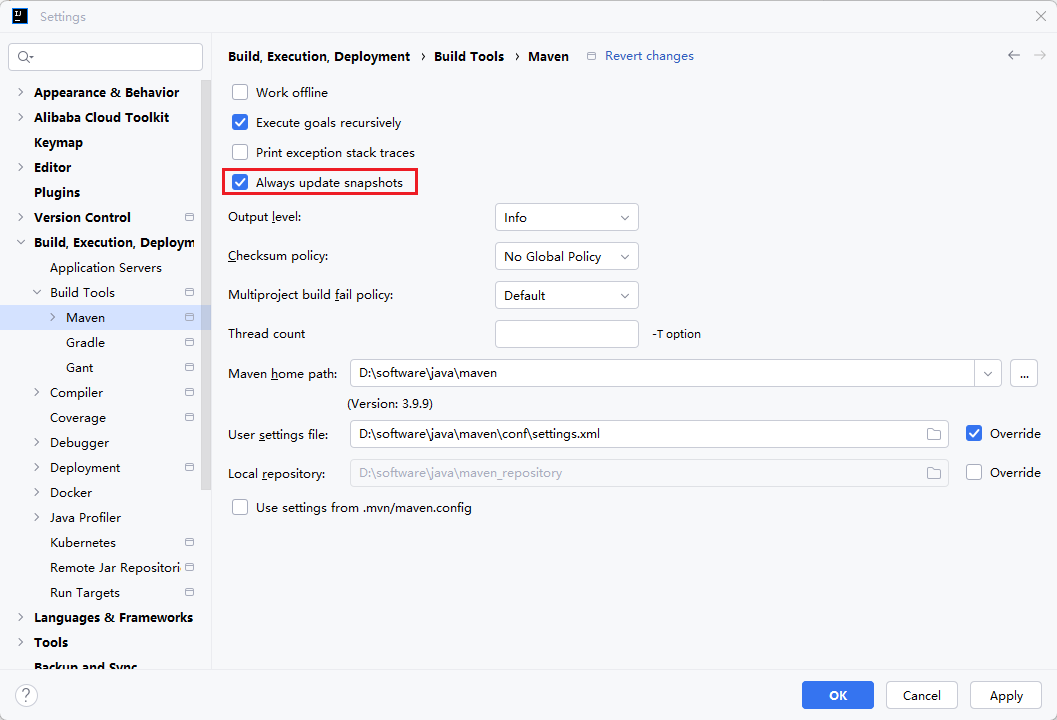Click the project-level settings icon beside Gradle
Screen dimensions: 1057x720
(x=189, y=342)
